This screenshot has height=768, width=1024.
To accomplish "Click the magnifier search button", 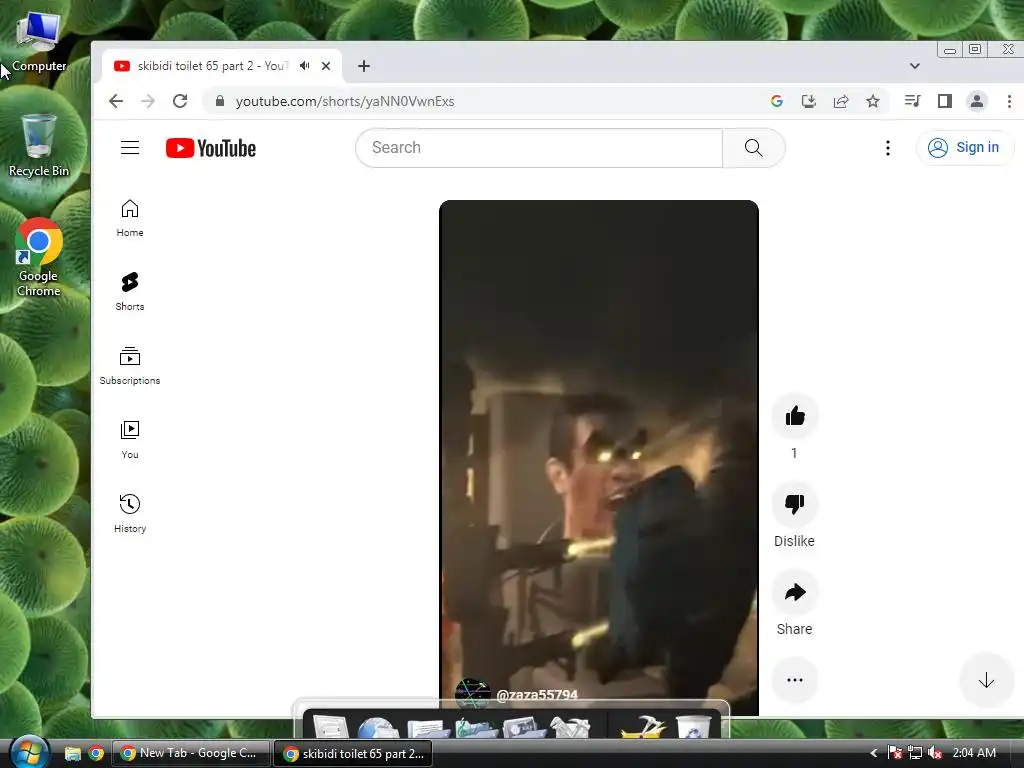I will [x=754, y=148].
